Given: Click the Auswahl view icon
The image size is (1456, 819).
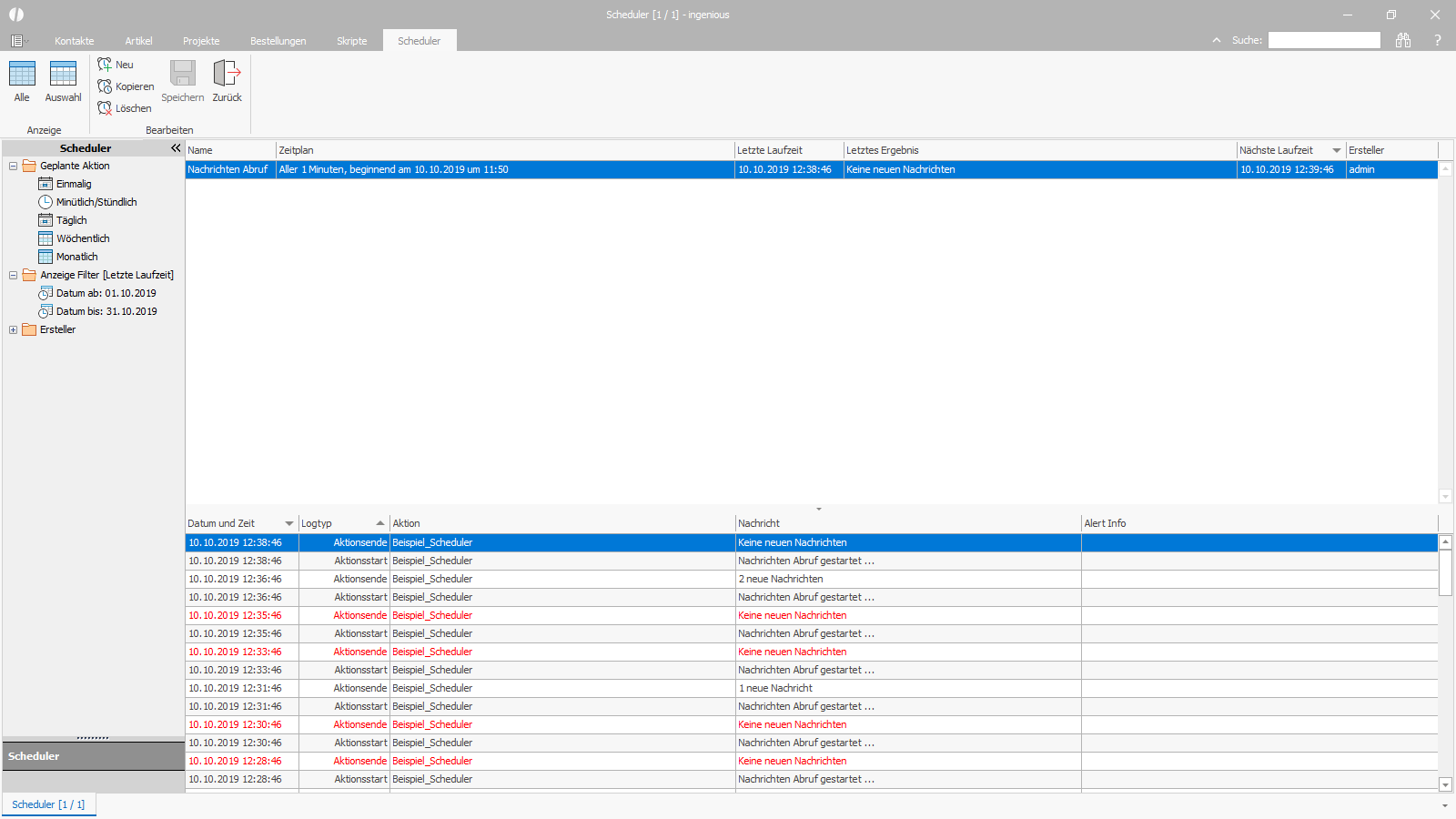Looking at the screenshot, I should (63, 74).
